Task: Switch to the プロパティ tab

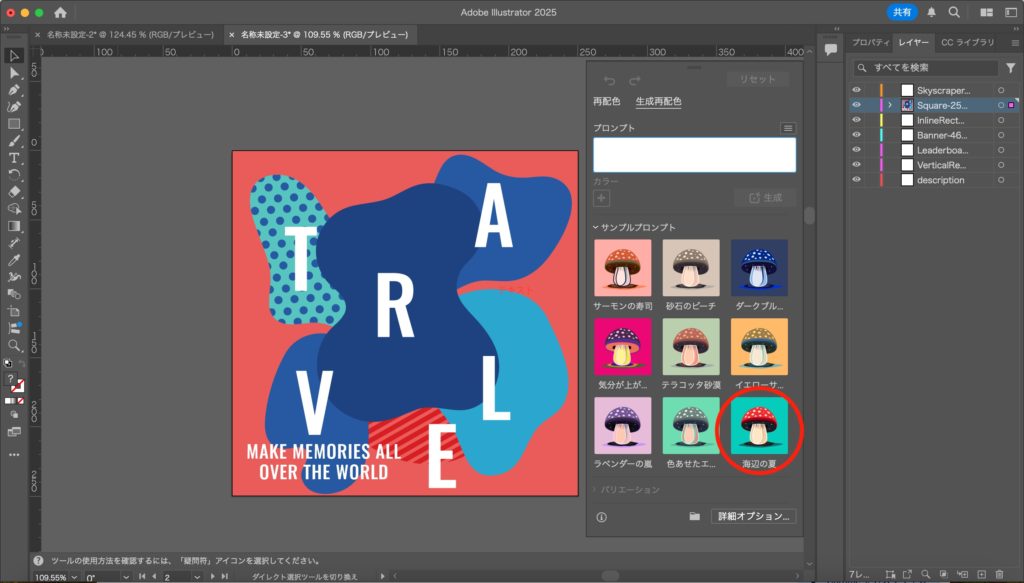Action: 871,42
